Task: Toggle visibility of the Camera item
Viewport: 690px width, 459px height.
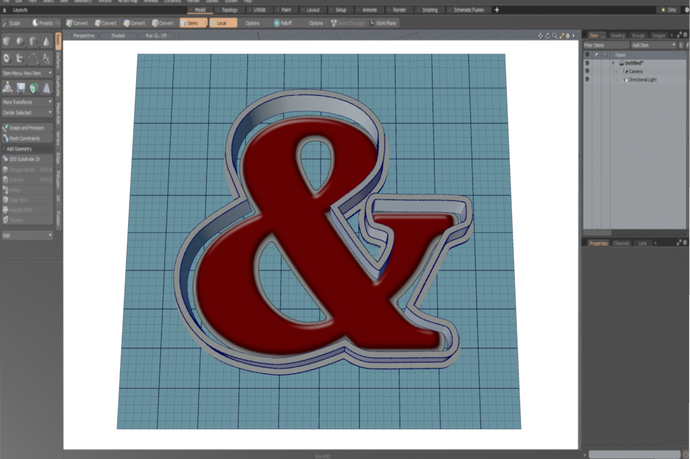Action: pos(587,71)
